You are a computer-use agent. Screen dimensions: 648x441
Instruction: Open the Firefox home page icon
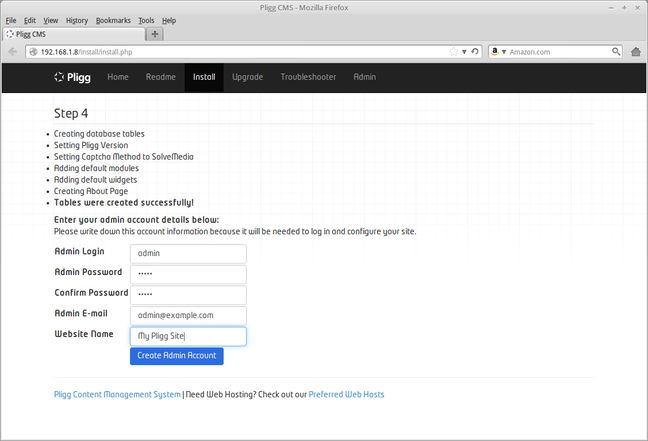(636, 52)
